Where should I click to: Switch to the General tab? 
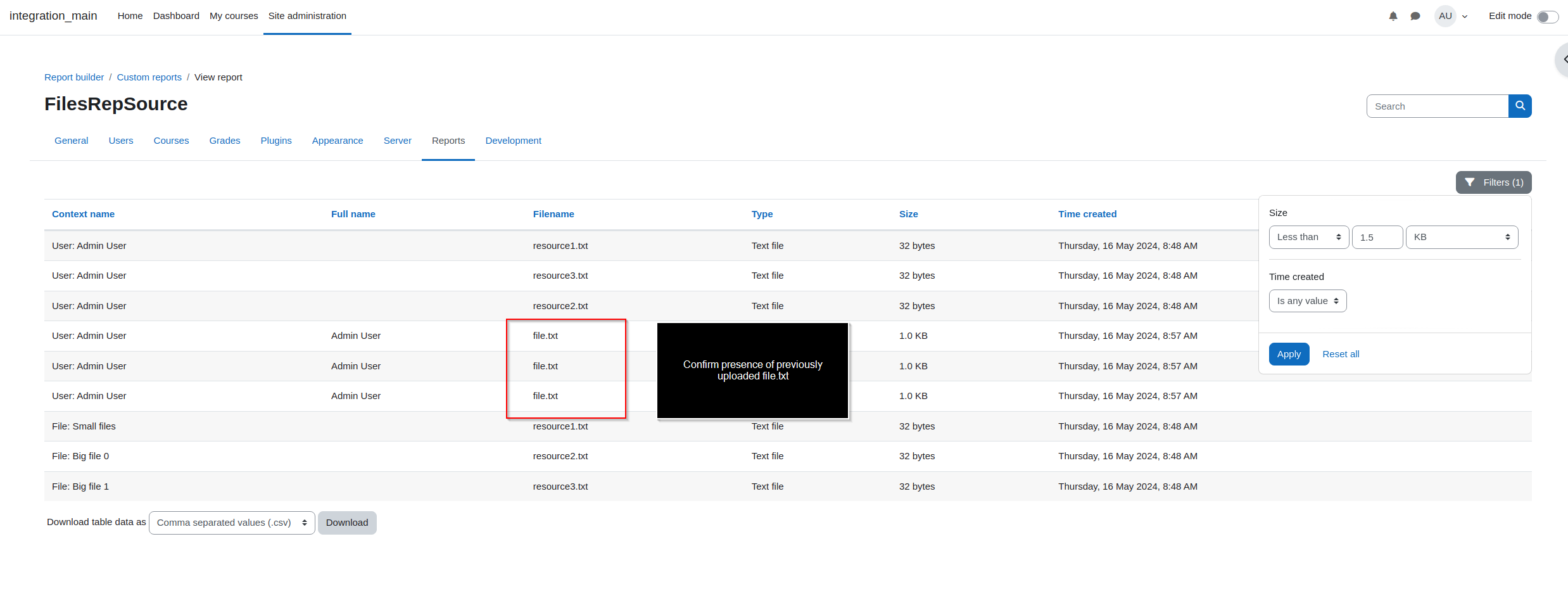pos(71,141)
